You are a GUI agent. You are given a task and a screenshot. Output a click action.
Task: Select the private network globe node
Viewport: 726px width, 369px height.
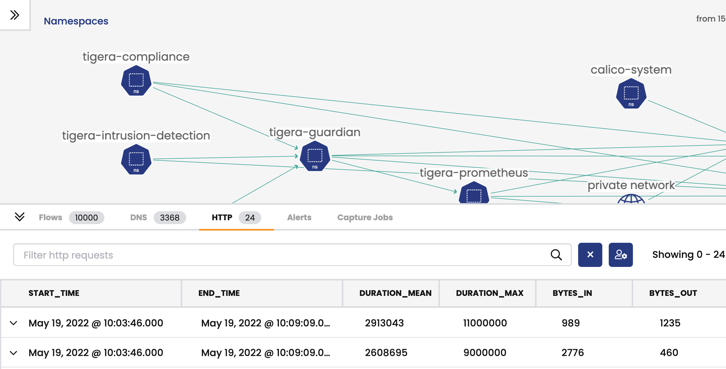[x=631, y=199]
